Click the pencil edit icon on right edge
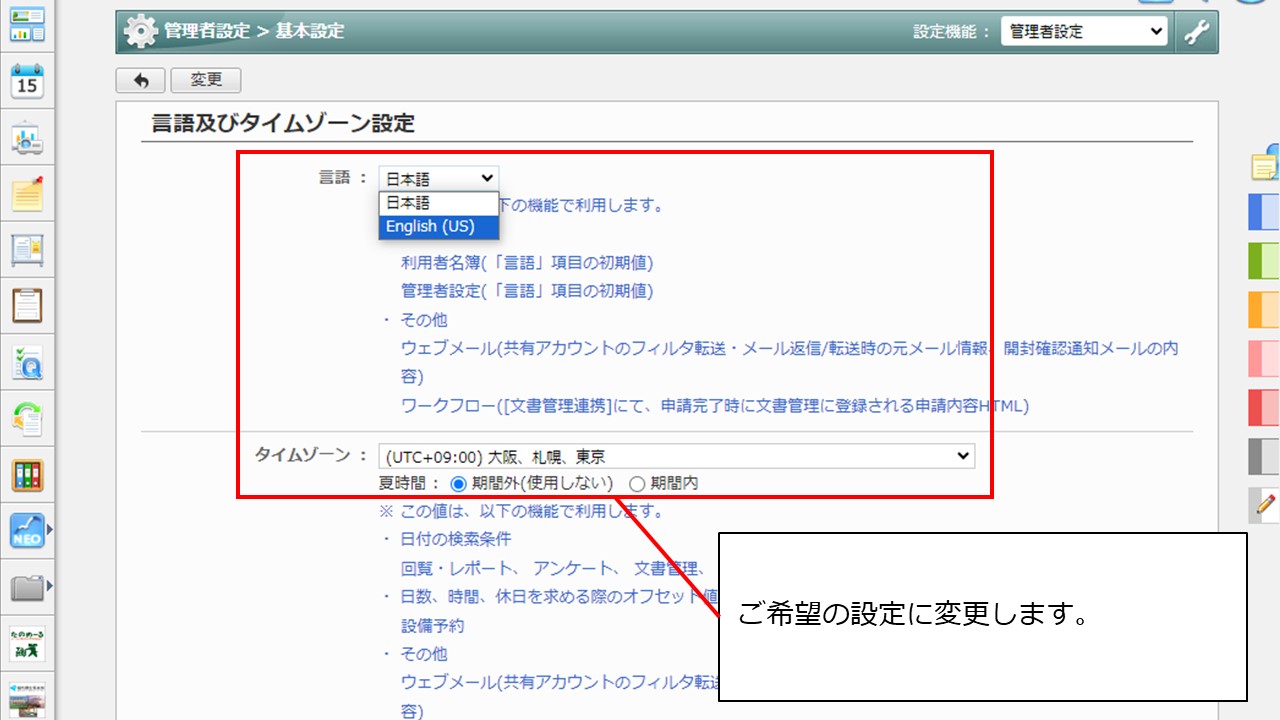The width and height of the screenshot is (1280, 720). click(x=1266, y=506)
